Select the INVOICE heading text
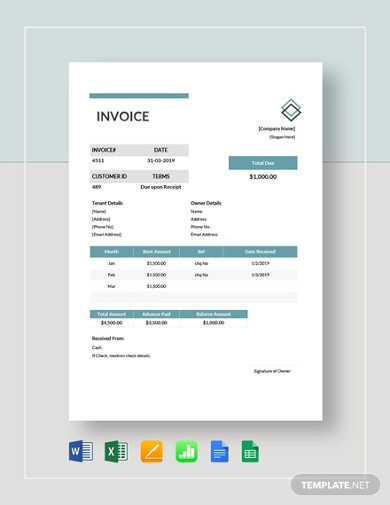Image resolution: width=390 pixels, height=505 pixels. point(123,116)
